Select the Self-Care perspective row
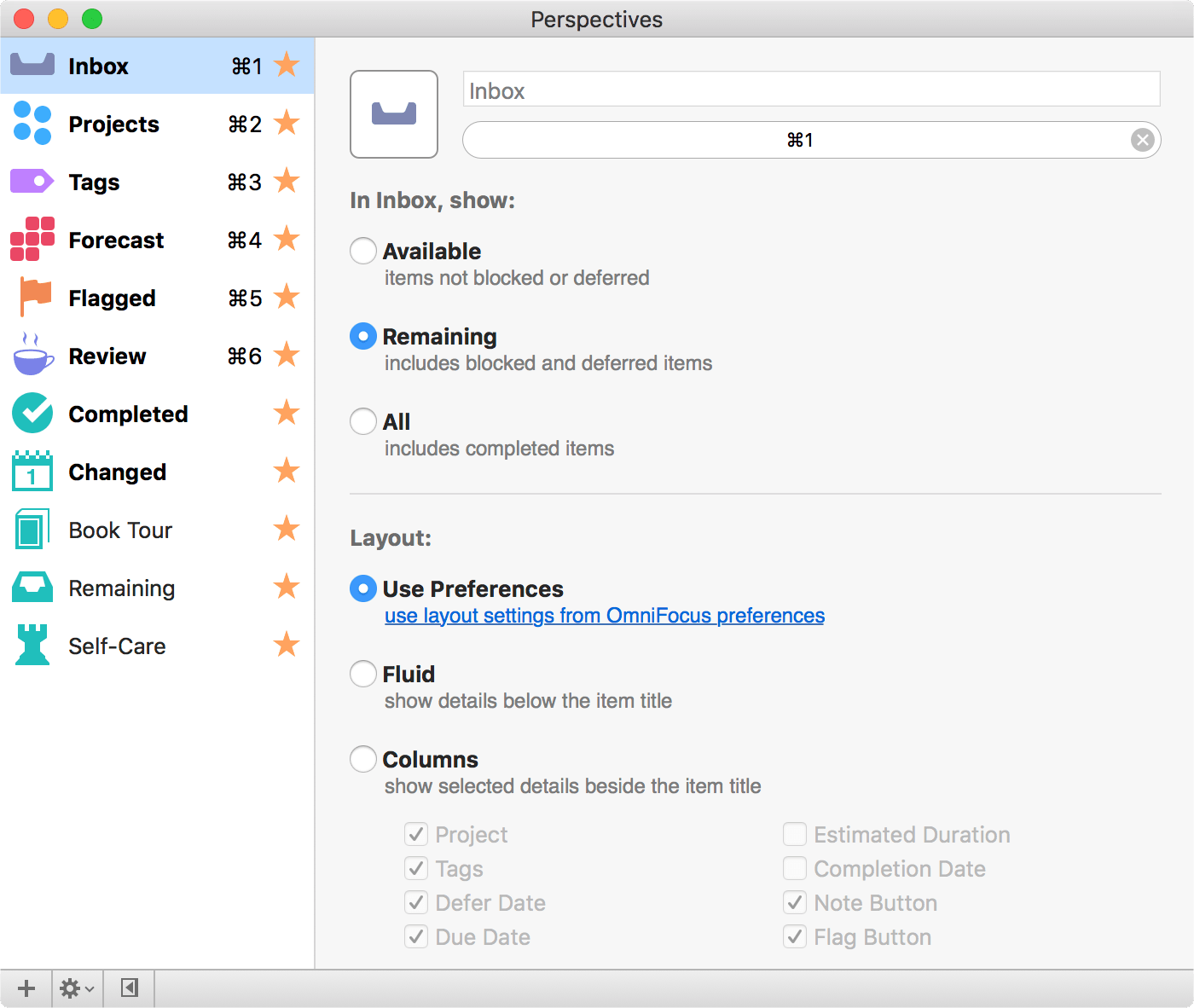The height and width of the screenshot is (1008, 1194). (157, 645)
